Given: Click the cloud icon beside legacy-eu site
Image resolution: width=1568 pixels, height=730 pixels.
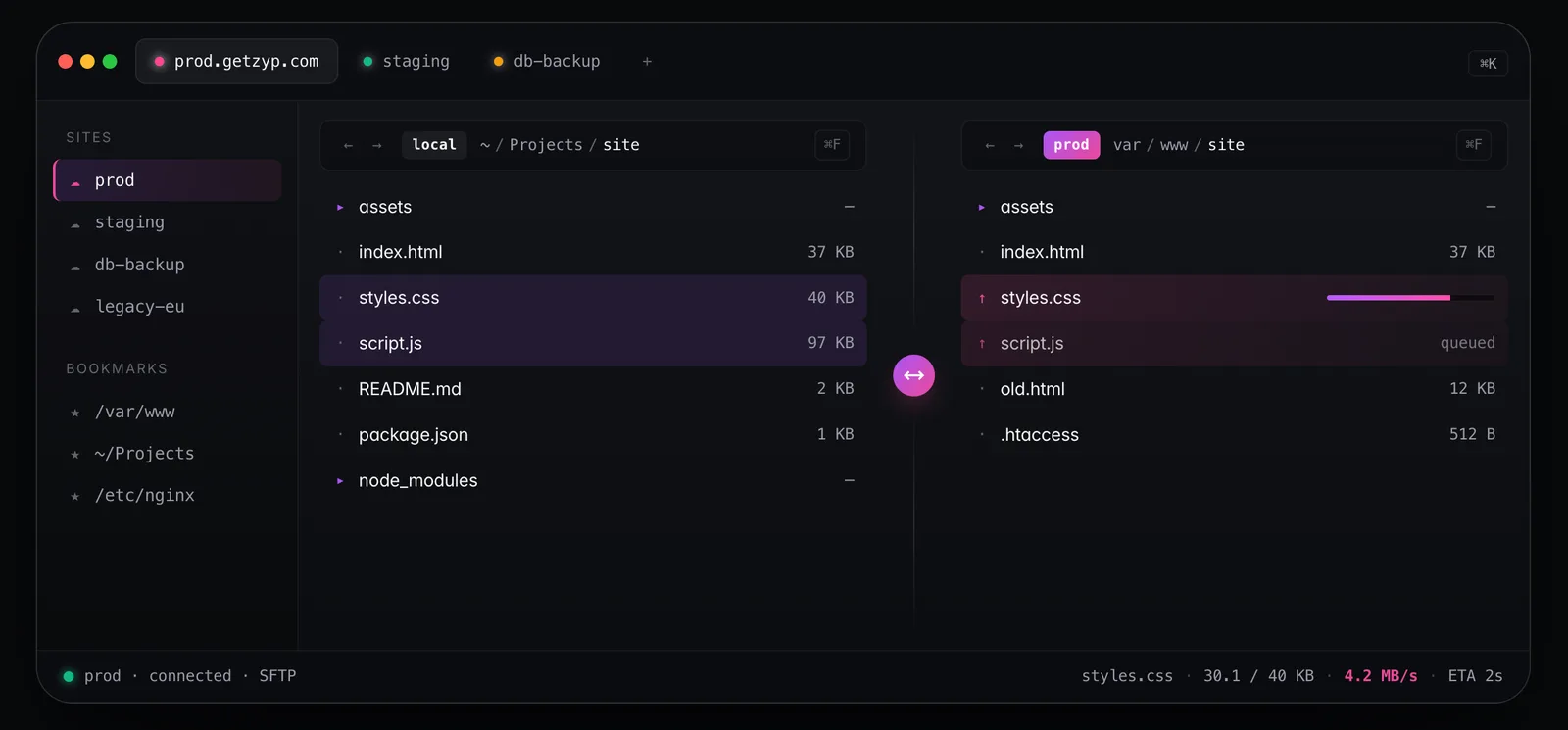Looking at the screenshot, I should pyautogui.click(x=75, y=309).
